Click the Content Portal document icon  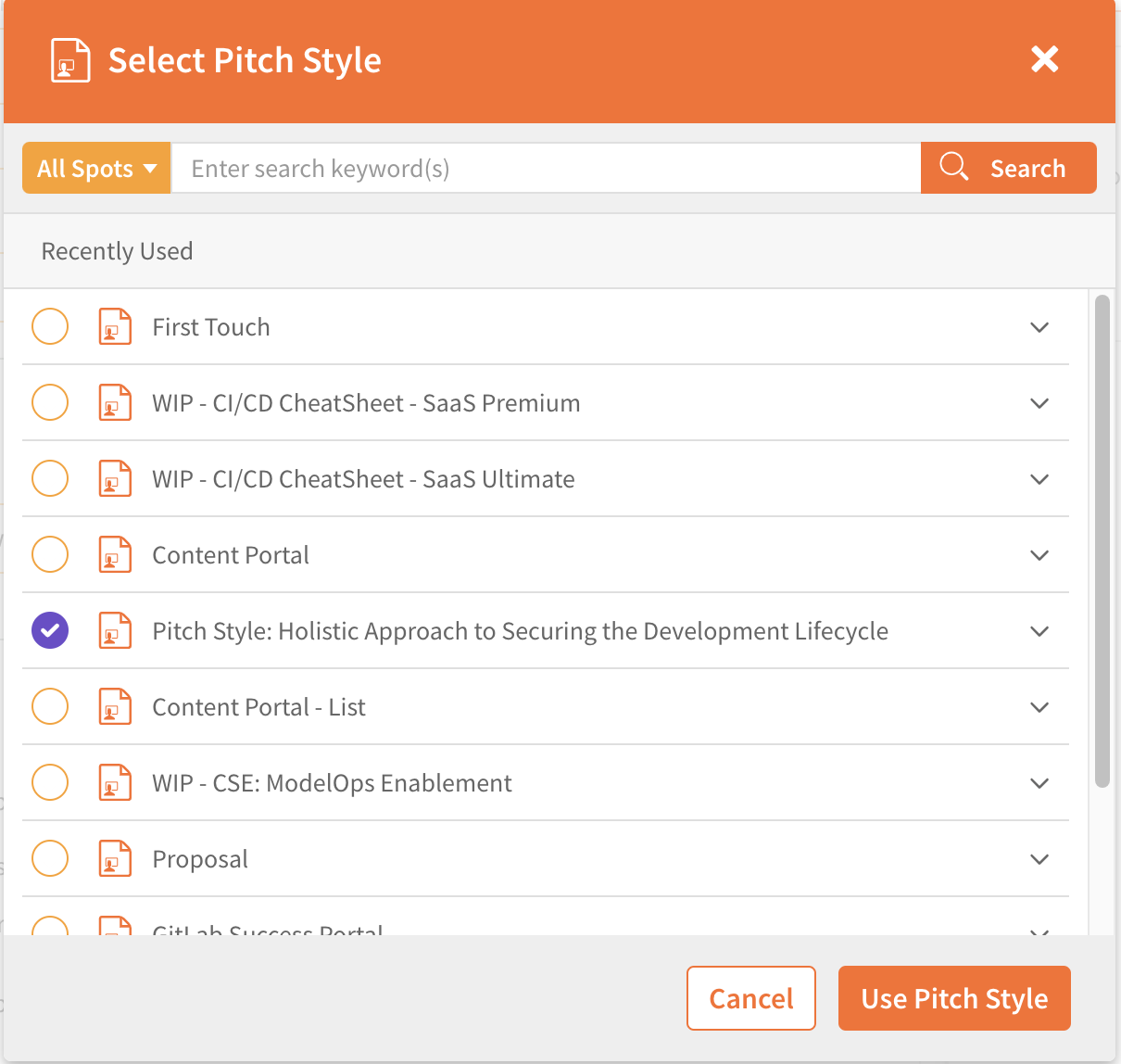click(114, 554)
